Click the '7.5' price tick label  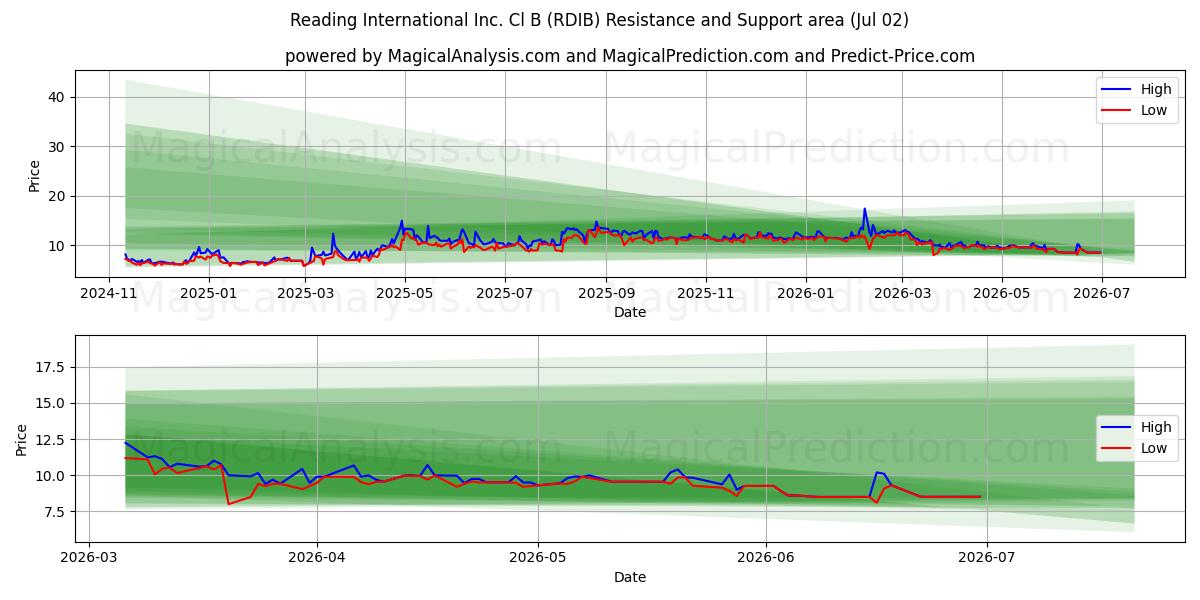click(x=56, y=511)
